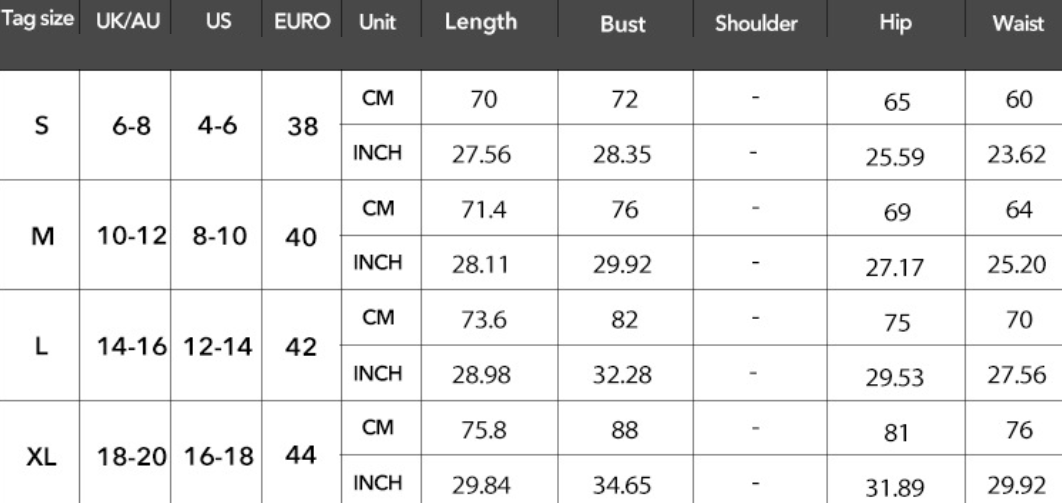Image resolution: width=1062 pixels, height=503 pixels.
Task: Click the S tag size cell
Action: [41, 125]
